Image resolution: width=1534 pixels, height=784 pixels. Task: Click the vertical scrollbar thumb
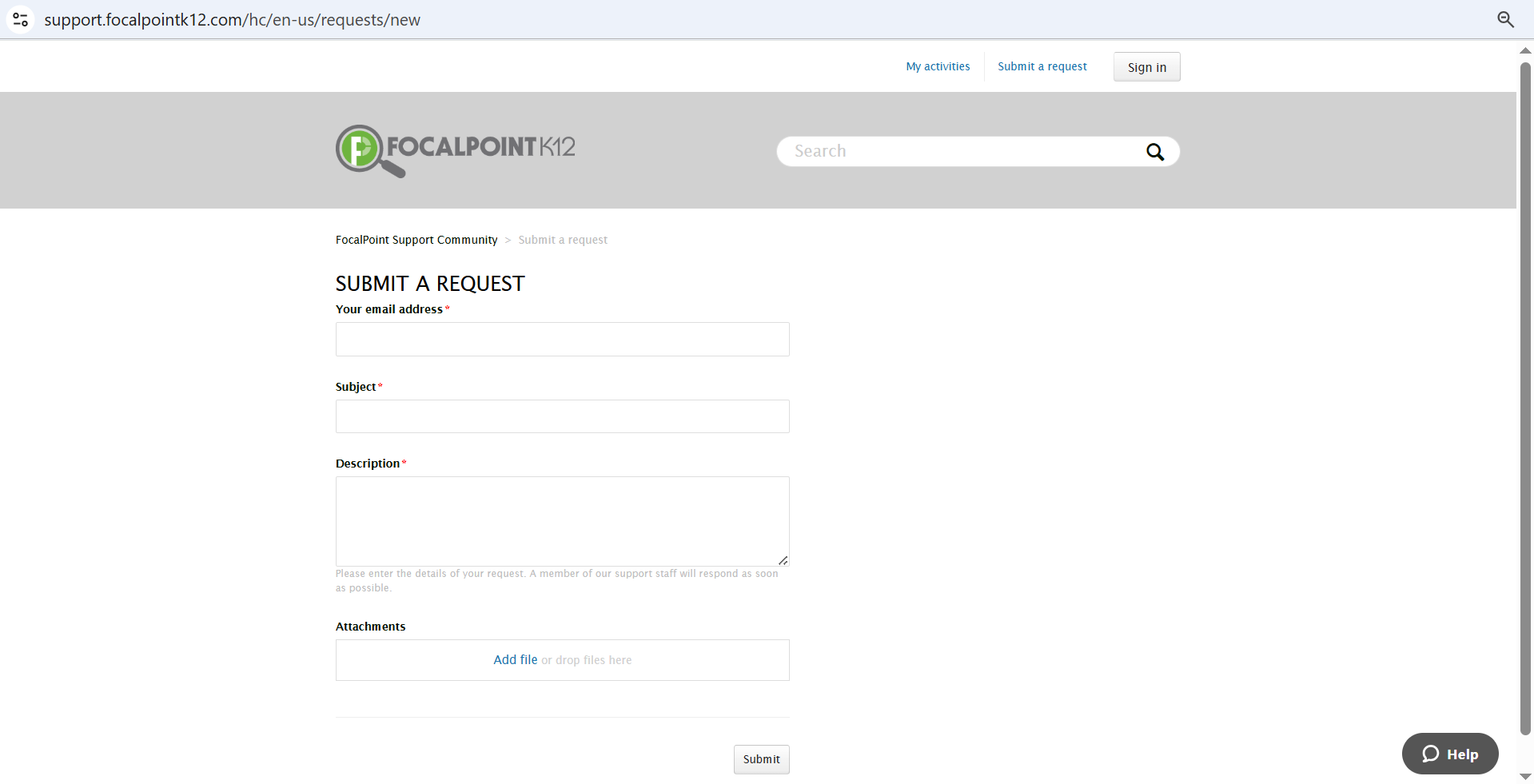click(1525, 398)
